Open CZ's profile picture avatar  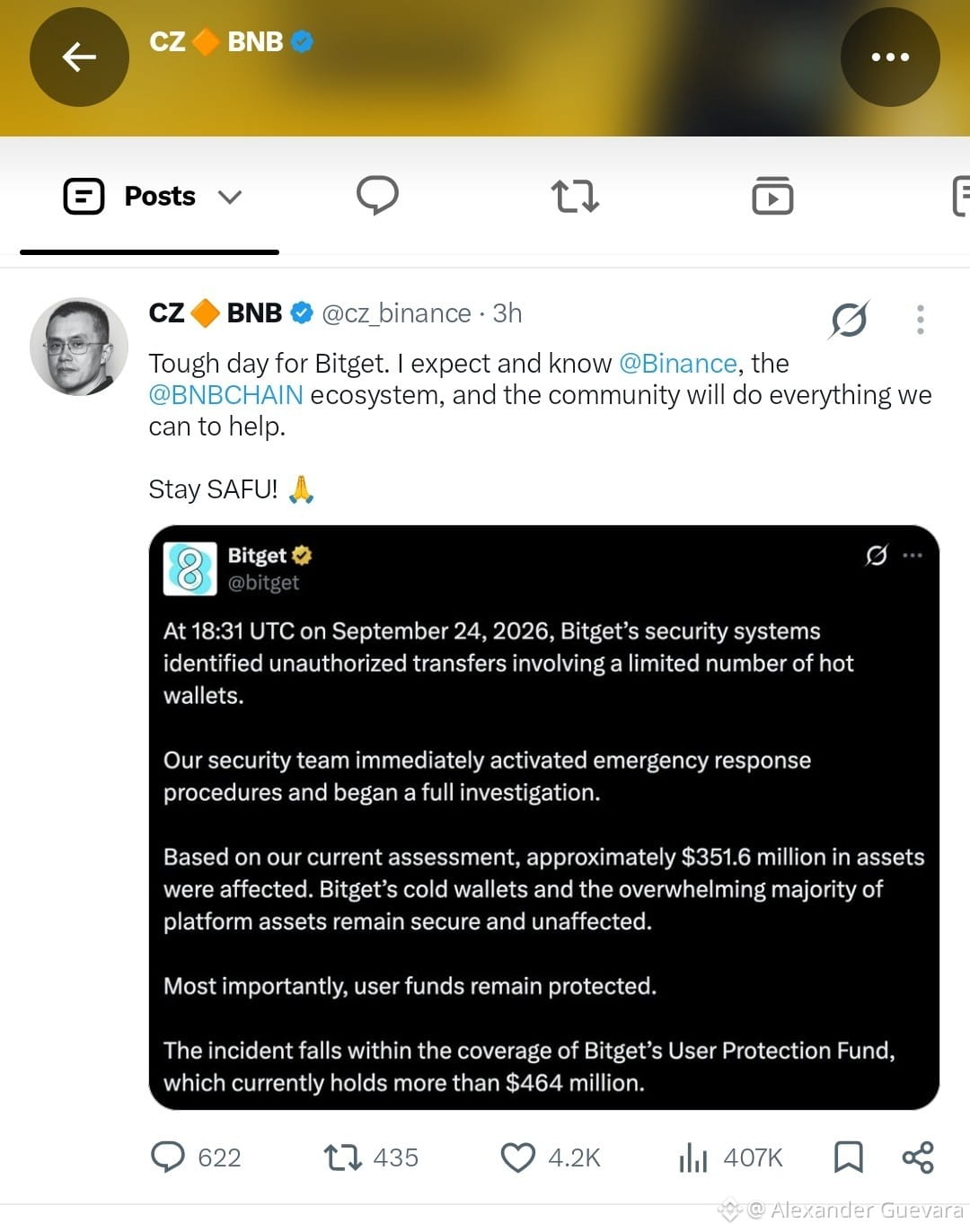click(79, 347)
